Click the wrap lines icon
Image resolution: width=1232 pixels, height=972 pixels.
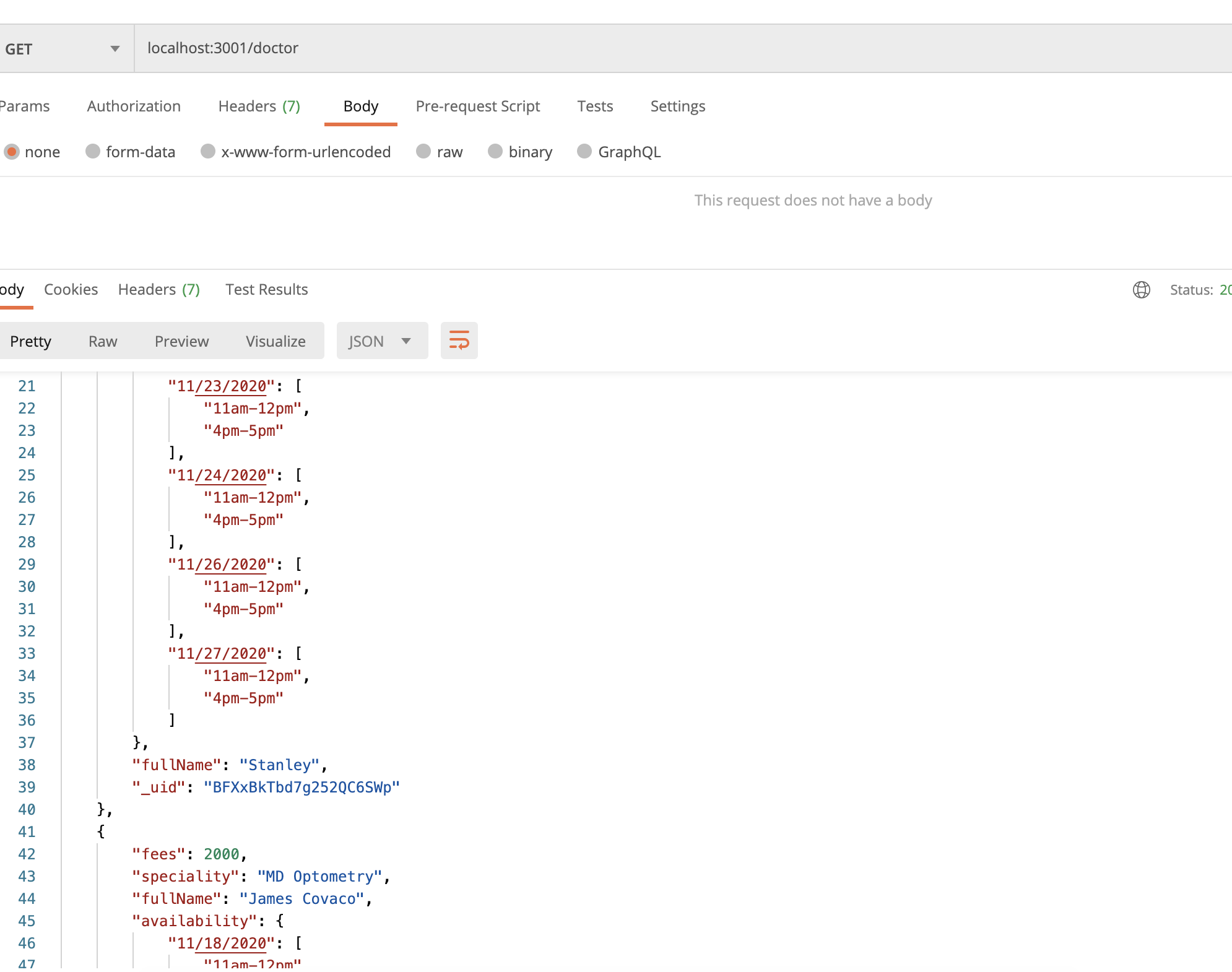[x=459, y=341]
